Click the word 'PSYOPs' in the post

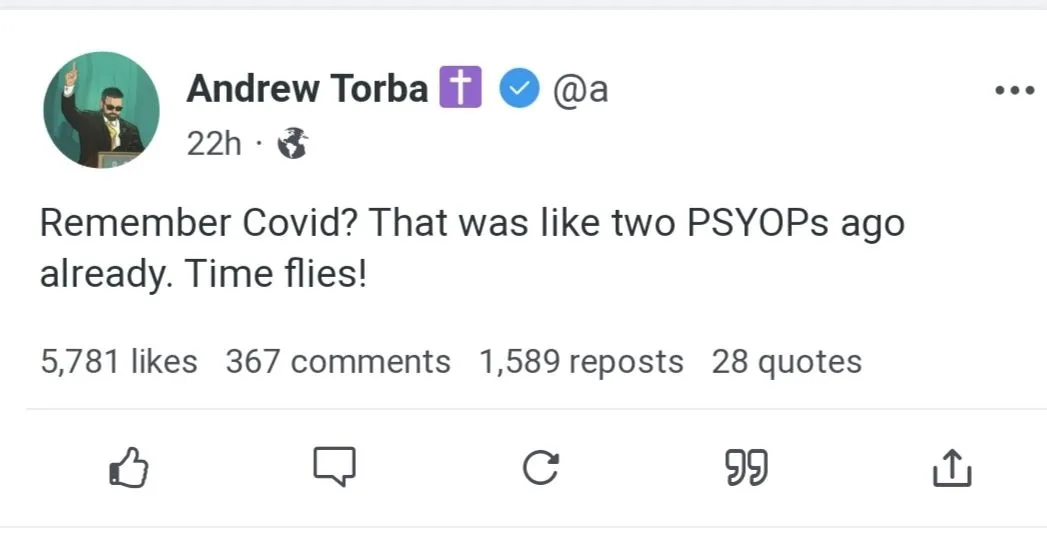(x=759, y=222)
